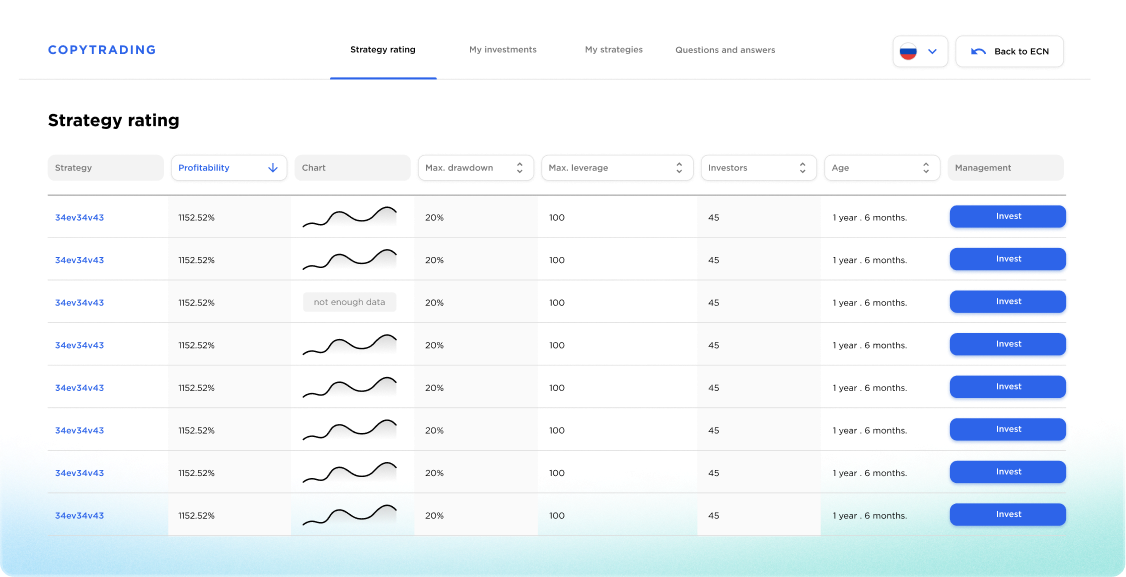Click the Max. drawdown sort arrows

520,168
